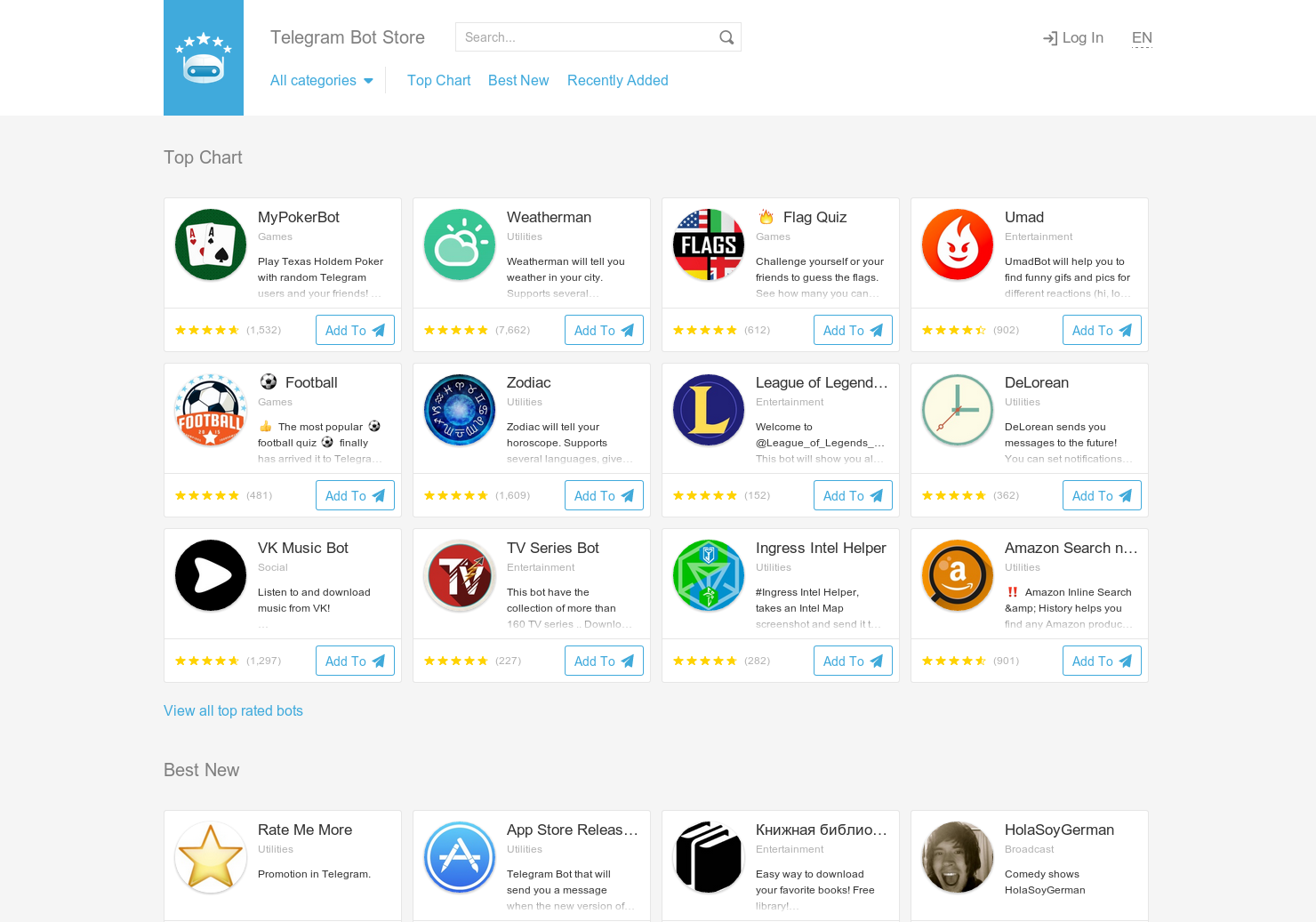Open the Ingress Intel Helper shield icon
Screen dimensions: 1316x922
coord(708,575)
